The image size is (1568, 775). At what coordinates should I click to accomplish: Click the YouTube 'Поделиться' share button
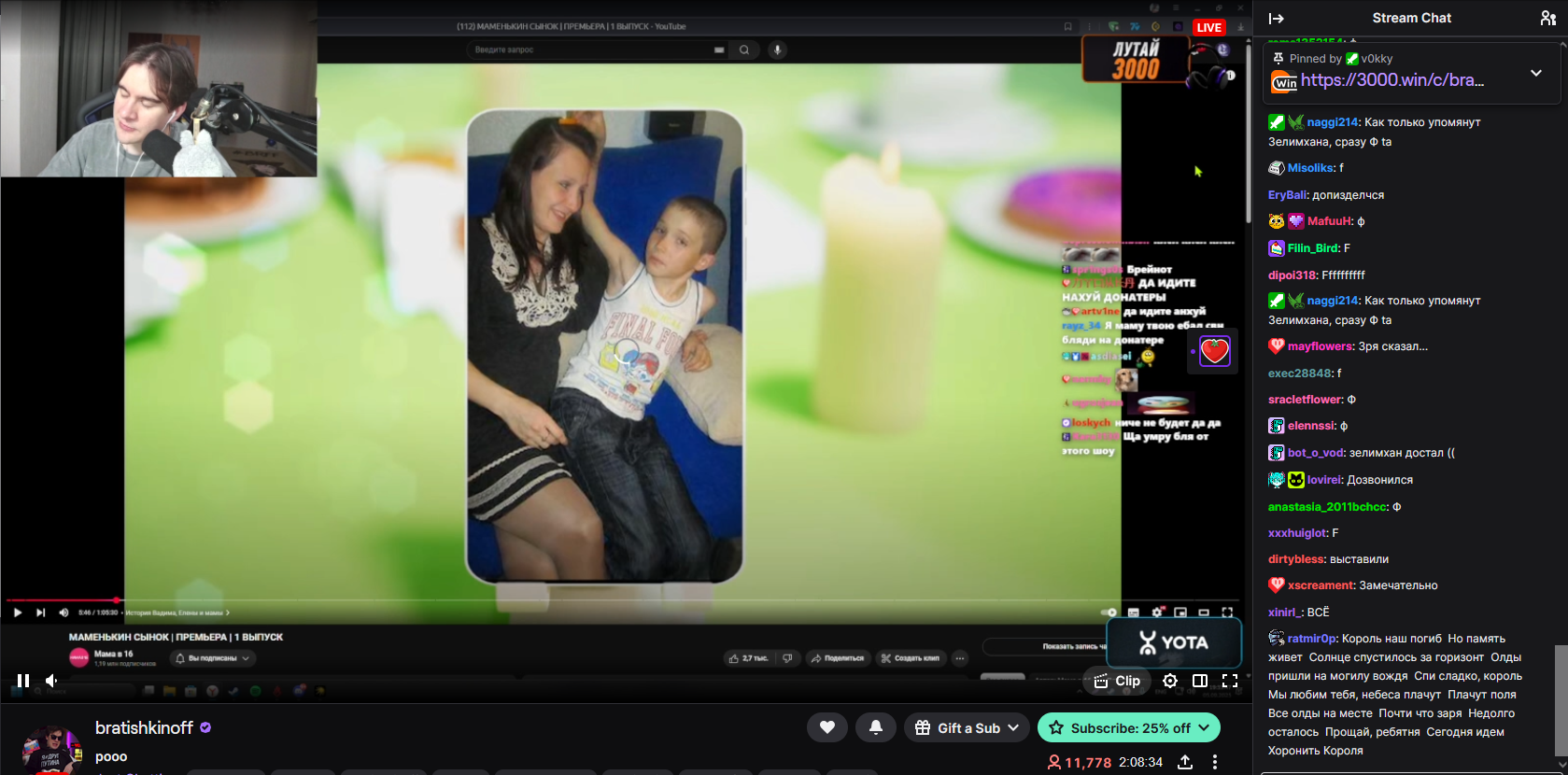coord(838,658)
